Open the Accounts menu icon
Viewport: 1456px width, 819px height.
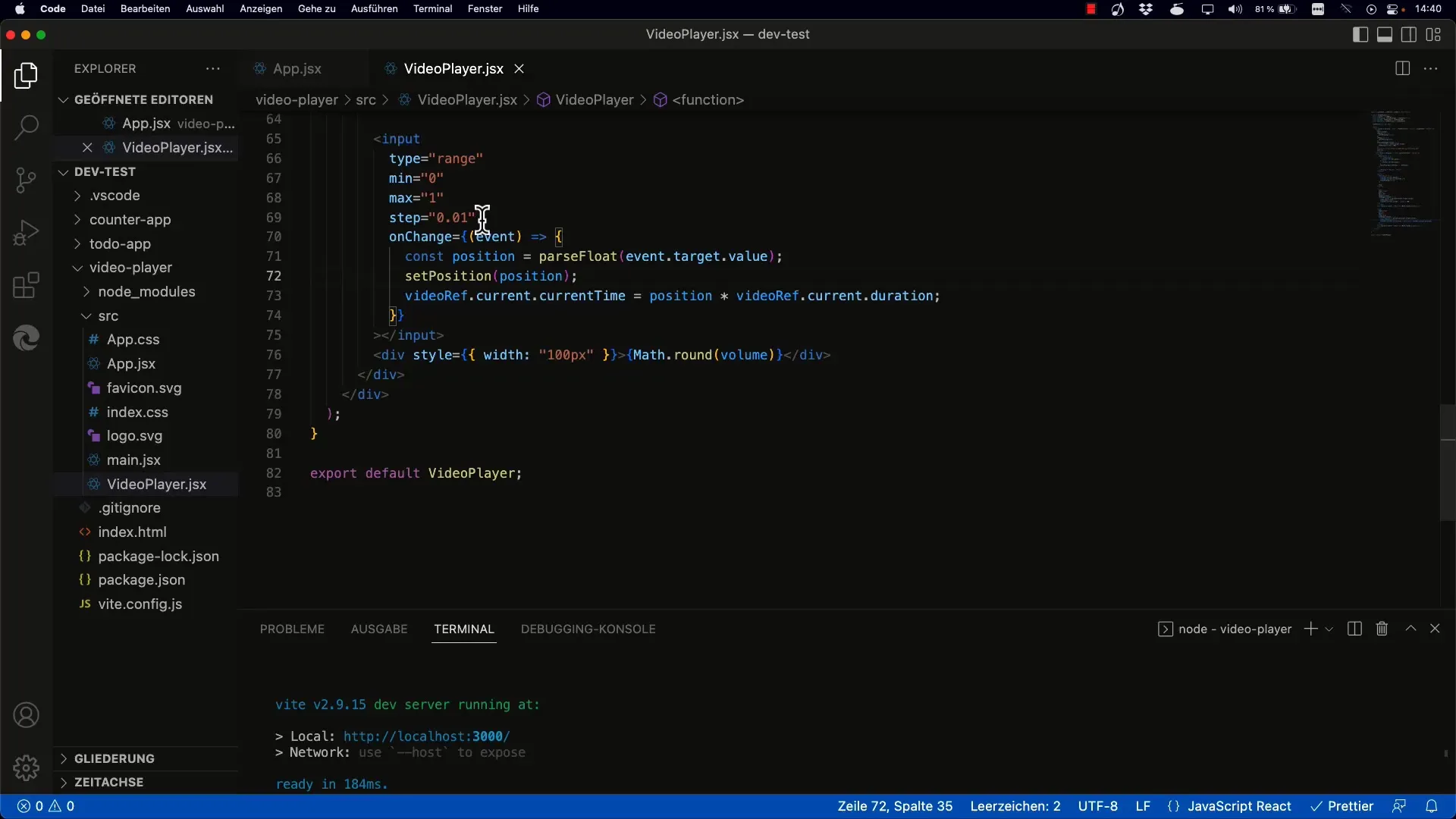click(26, 715)
